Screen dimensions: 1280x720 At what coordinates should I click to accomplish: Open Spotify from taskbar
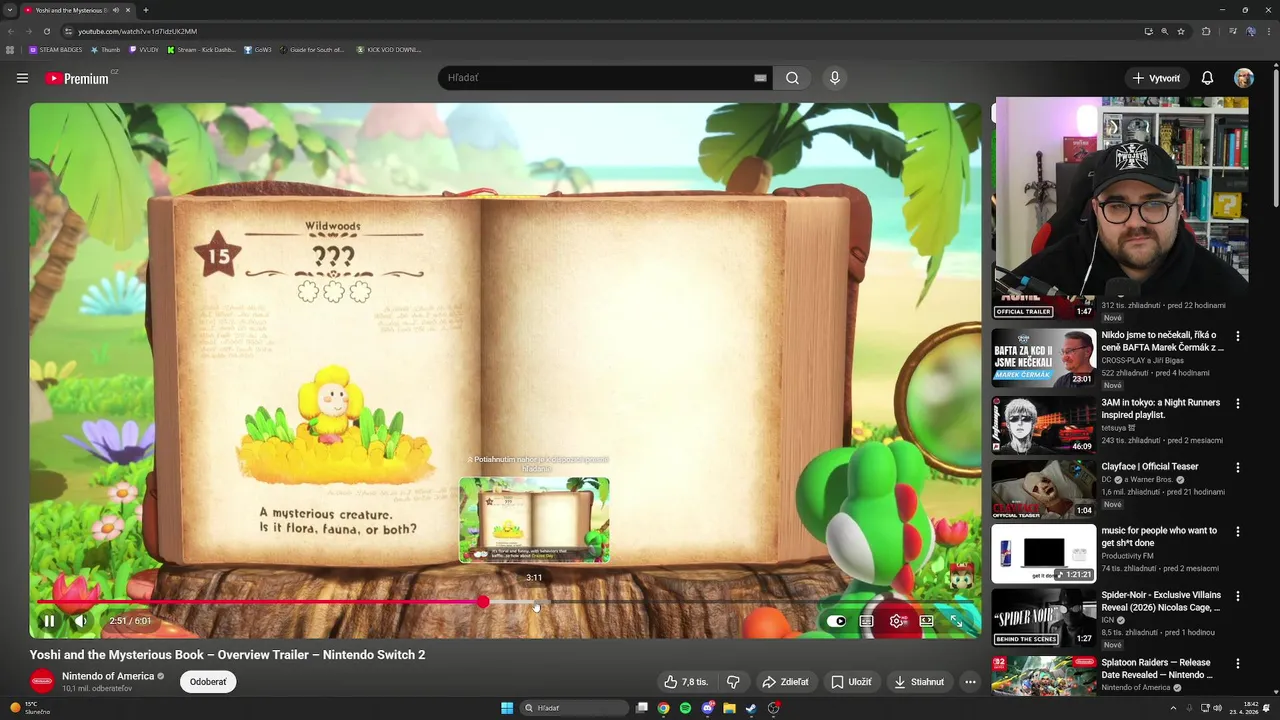pos(685,708)
